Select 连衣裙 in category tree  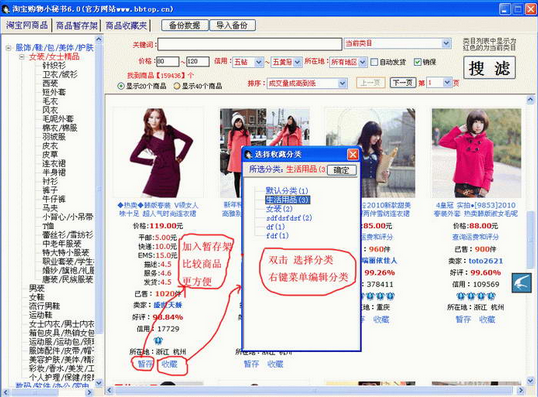click(54, 164)
